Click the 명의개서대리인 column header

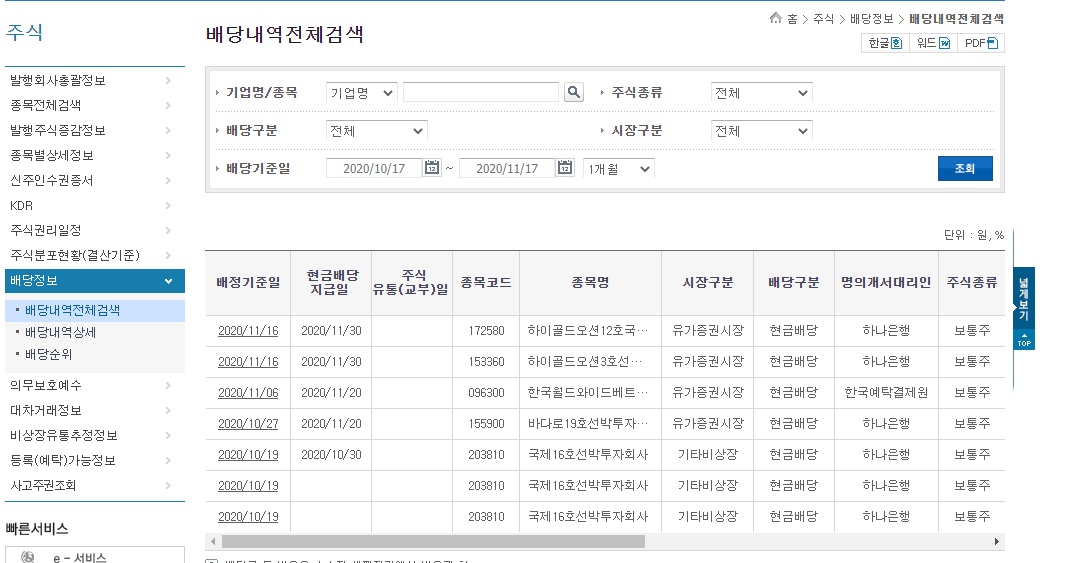[886, 283]
